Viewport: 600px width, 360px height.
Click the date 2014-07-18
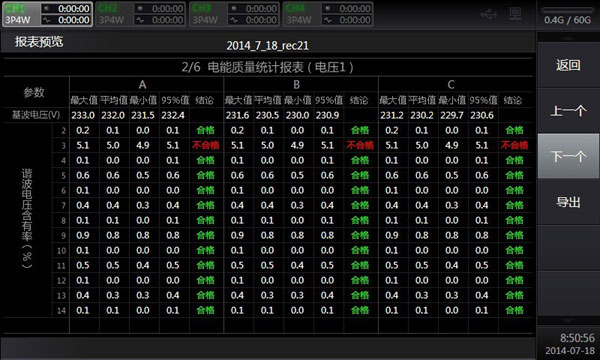[x=570, y=350]
